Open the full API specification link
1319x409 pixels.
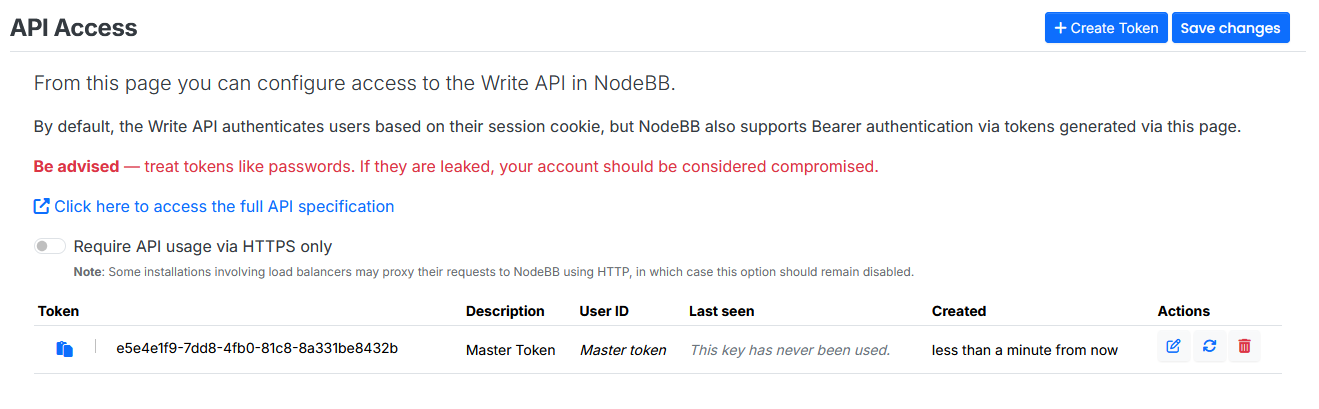point(224,206)
